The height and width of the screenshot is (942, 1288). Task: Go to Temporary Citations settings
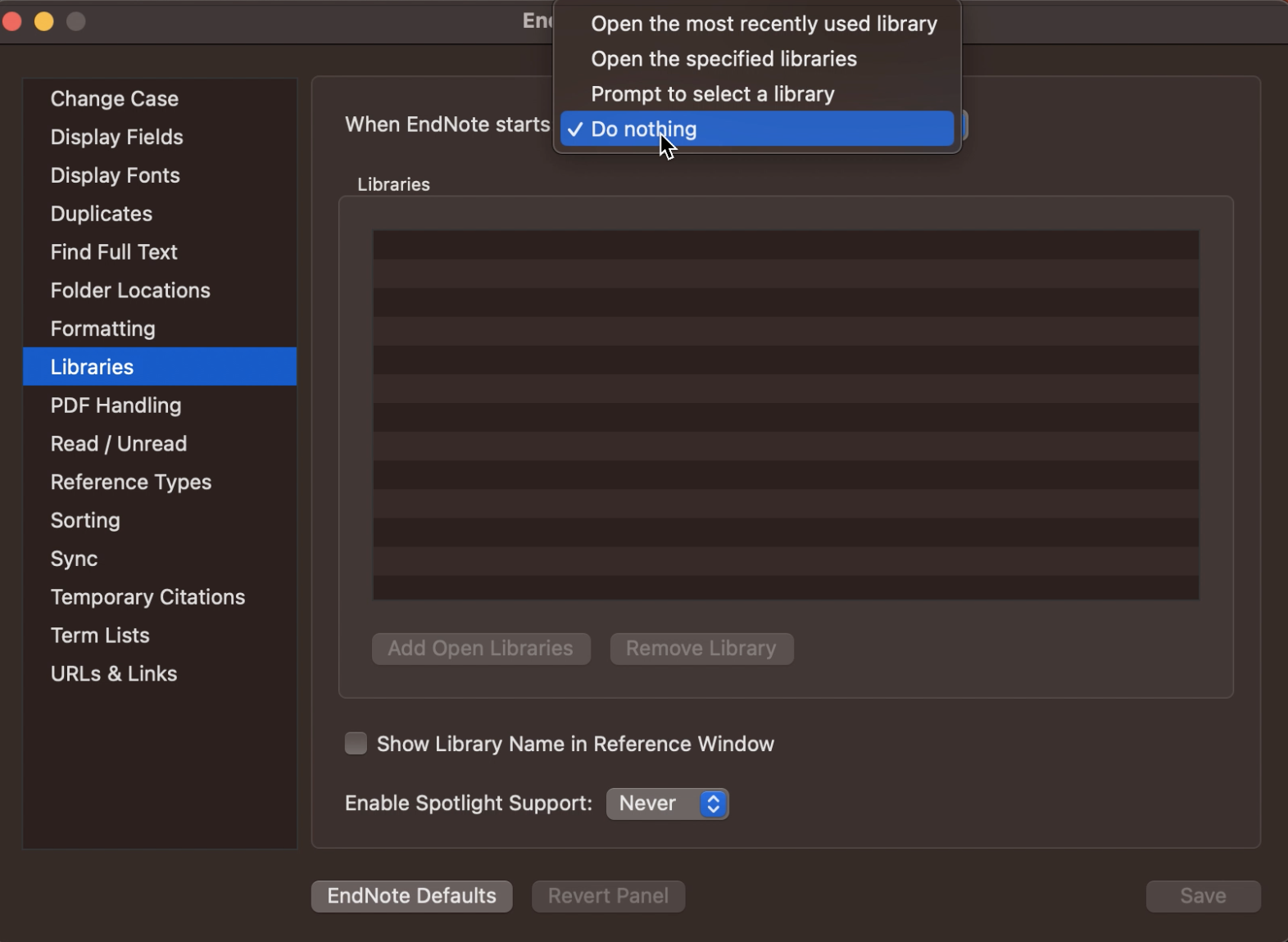point(147,597)
